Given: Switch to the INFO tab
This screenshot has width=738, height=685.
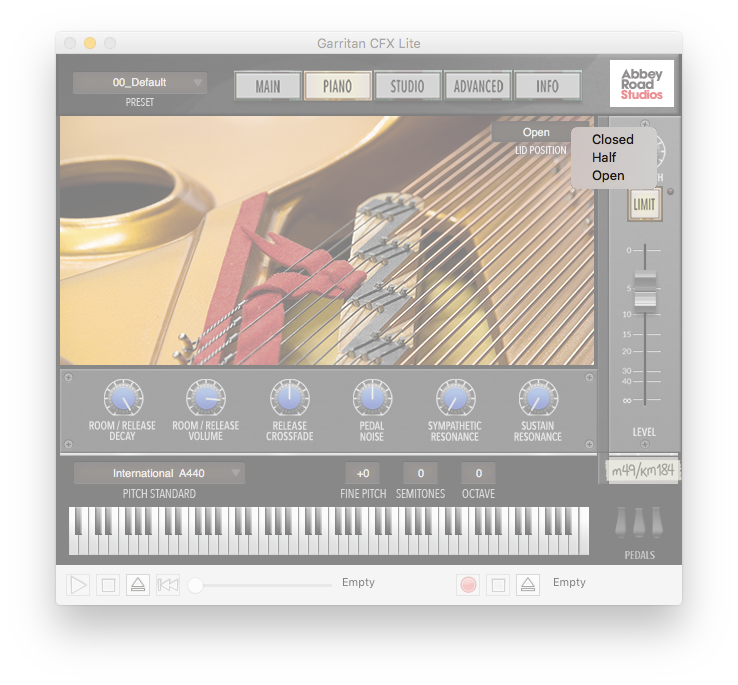Looking at the screenshot, I should (548, 86).
